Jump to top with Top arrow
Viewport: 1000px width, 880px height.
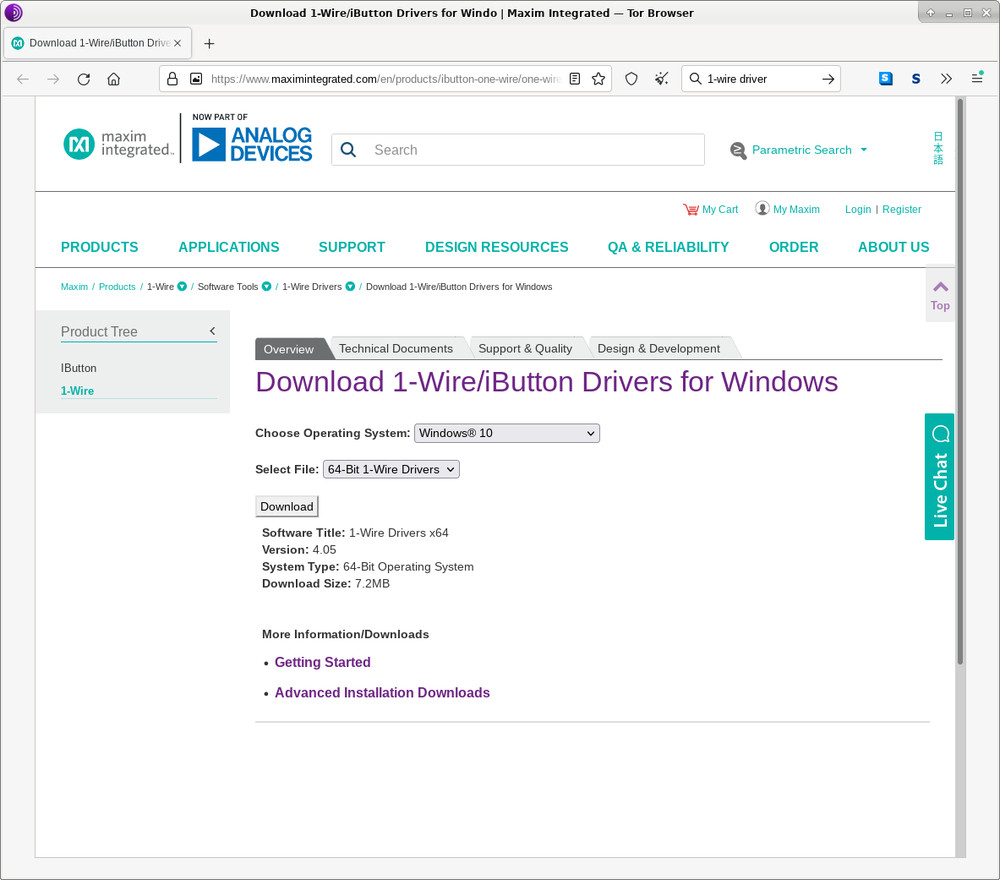[940, 295]
